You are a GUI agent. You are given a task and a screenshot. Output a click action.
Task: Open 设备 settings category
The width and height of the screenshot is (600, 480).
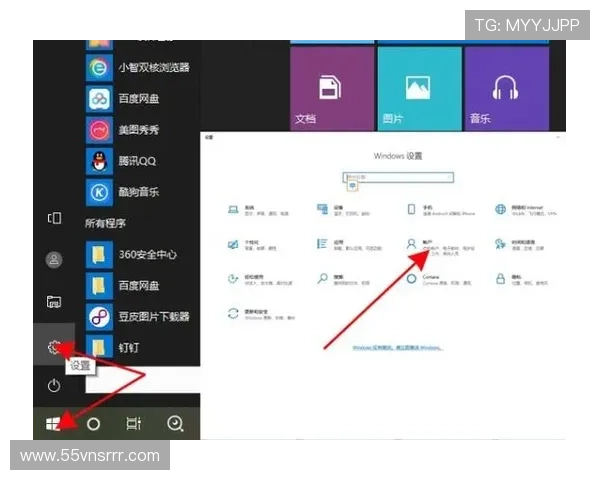[x=344, y=210]
